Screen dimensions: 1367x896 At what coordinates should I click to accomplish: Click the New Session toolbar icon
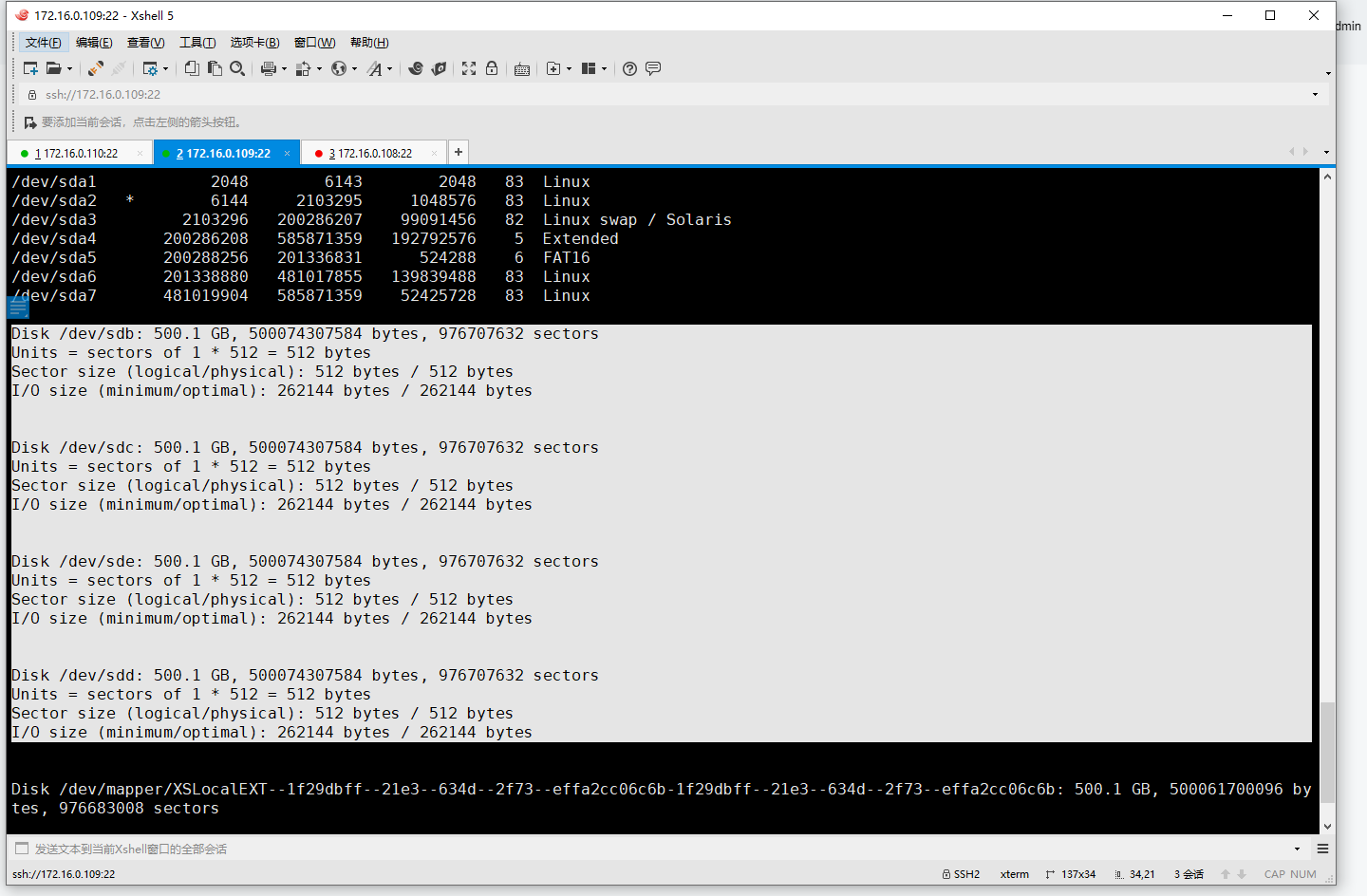30,68
